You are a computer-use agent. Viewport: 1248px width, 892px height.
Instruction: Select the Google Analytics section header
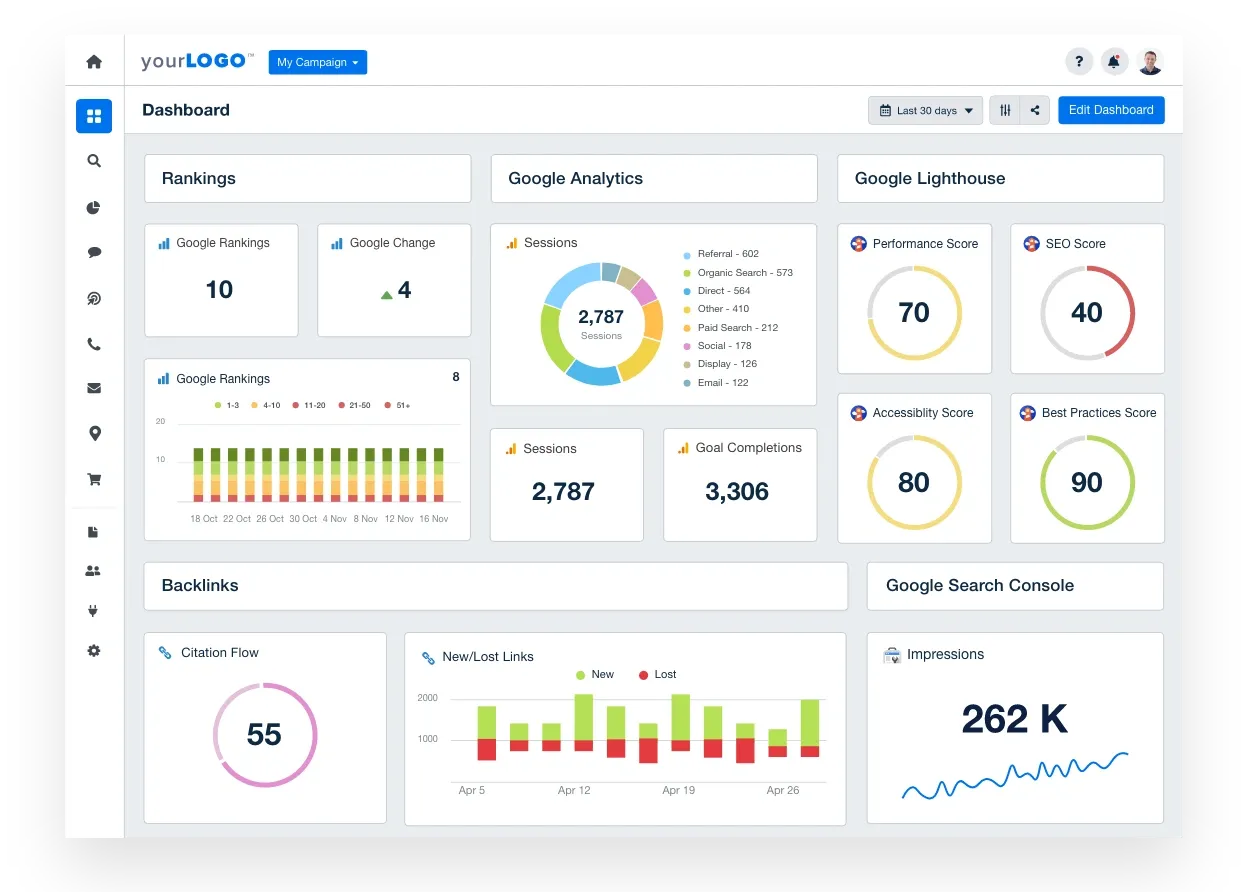click(x=654, y=179)
